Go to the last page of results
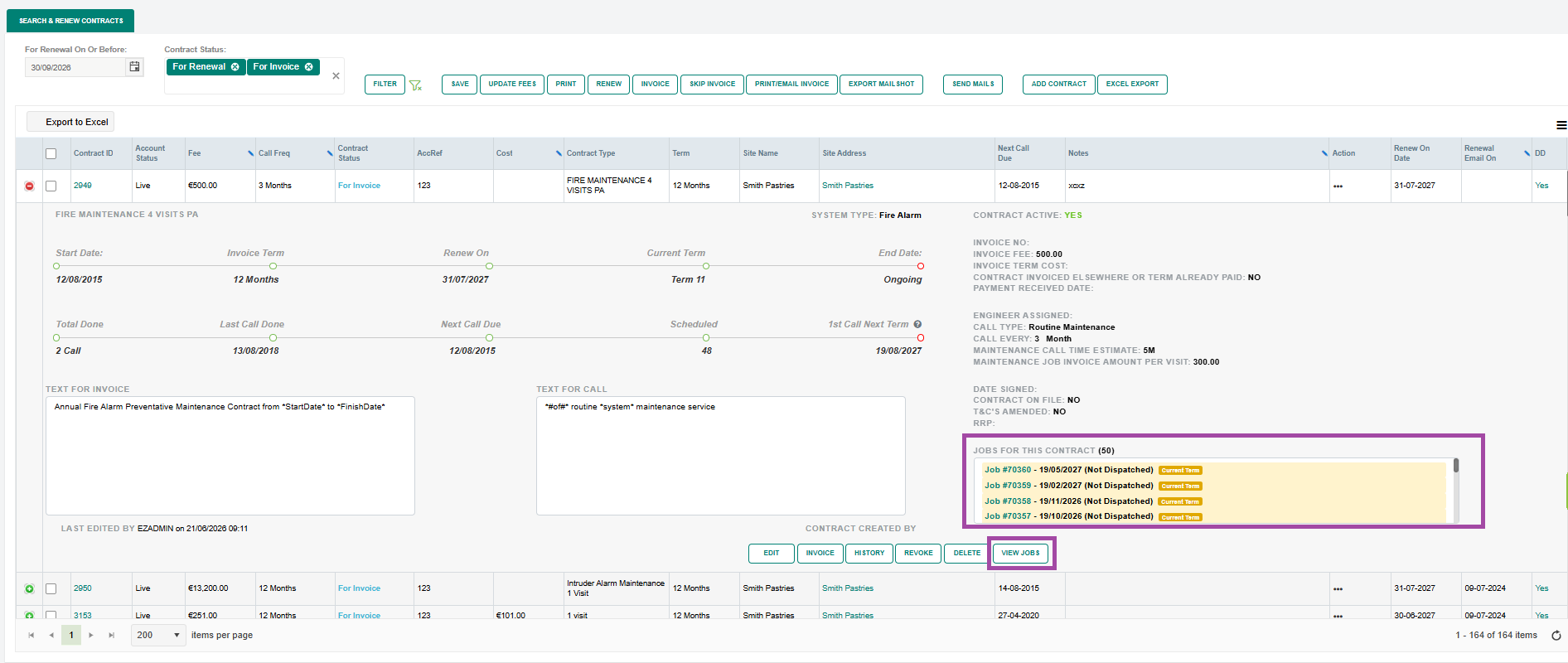Screen dimensions: 1568x663 click(x=111, y=636)
